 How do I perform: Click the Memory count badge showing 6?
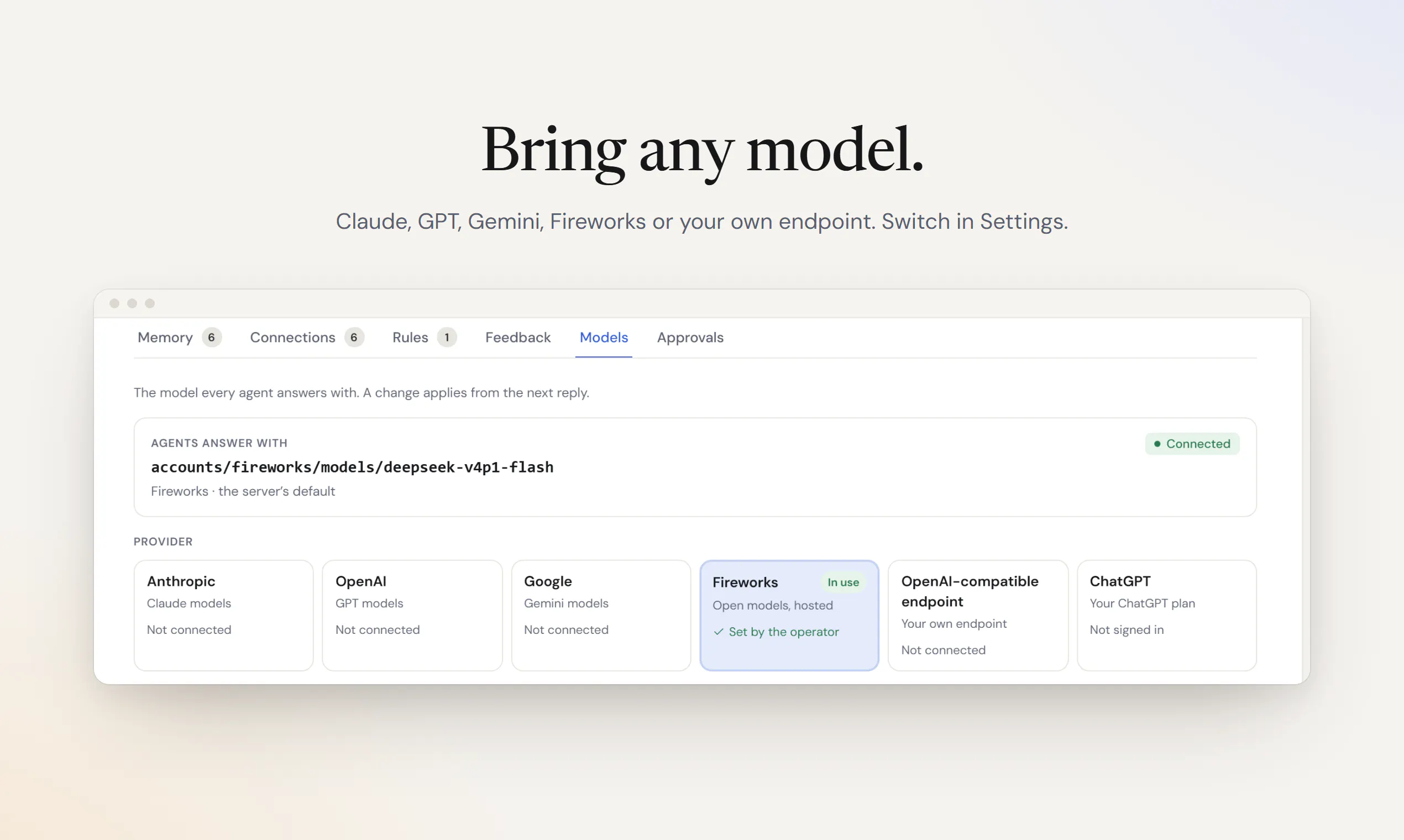211,337
